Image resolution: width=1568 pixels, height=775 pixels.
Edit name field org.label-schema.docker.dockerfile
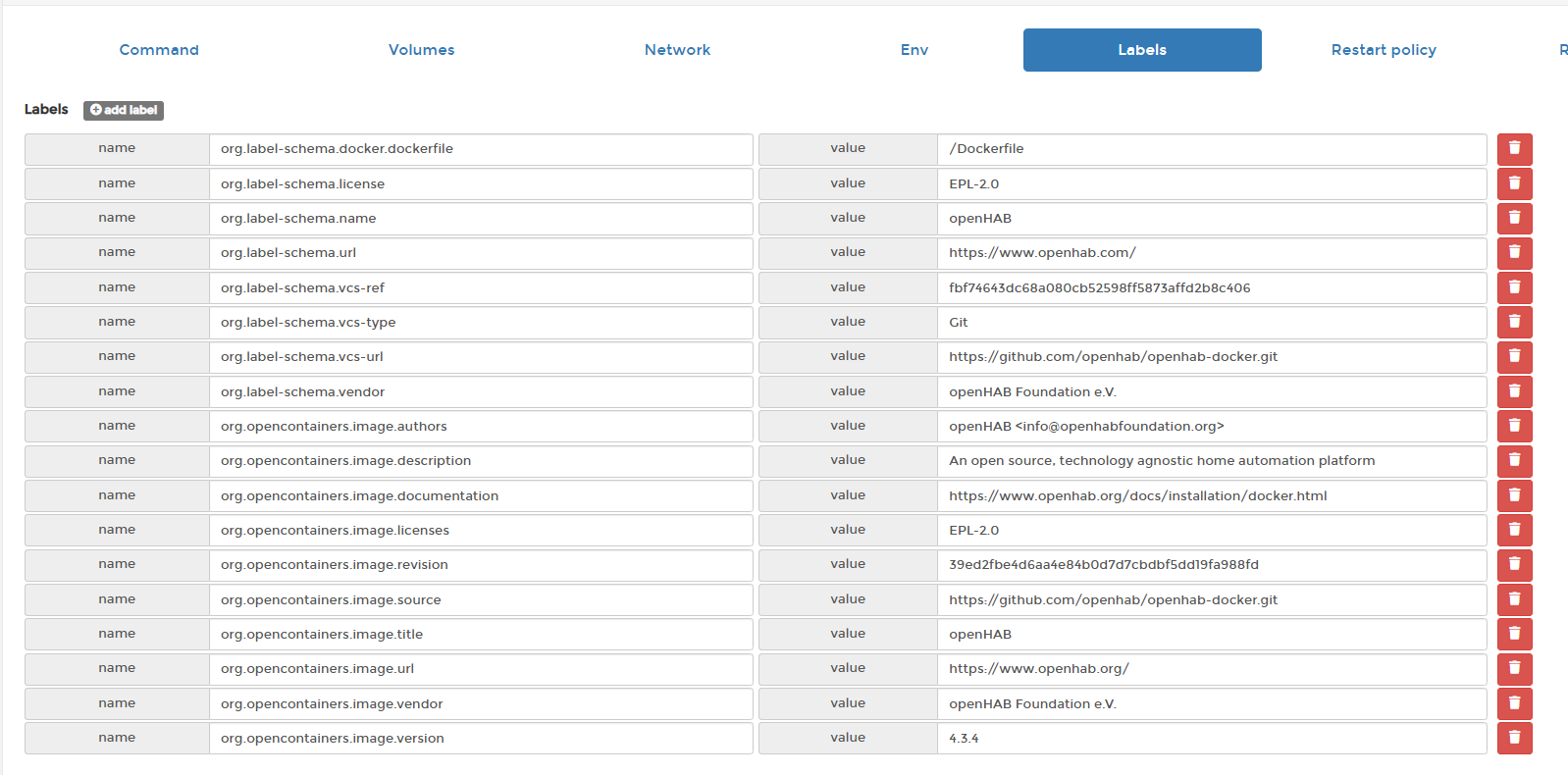coord(481,149)
